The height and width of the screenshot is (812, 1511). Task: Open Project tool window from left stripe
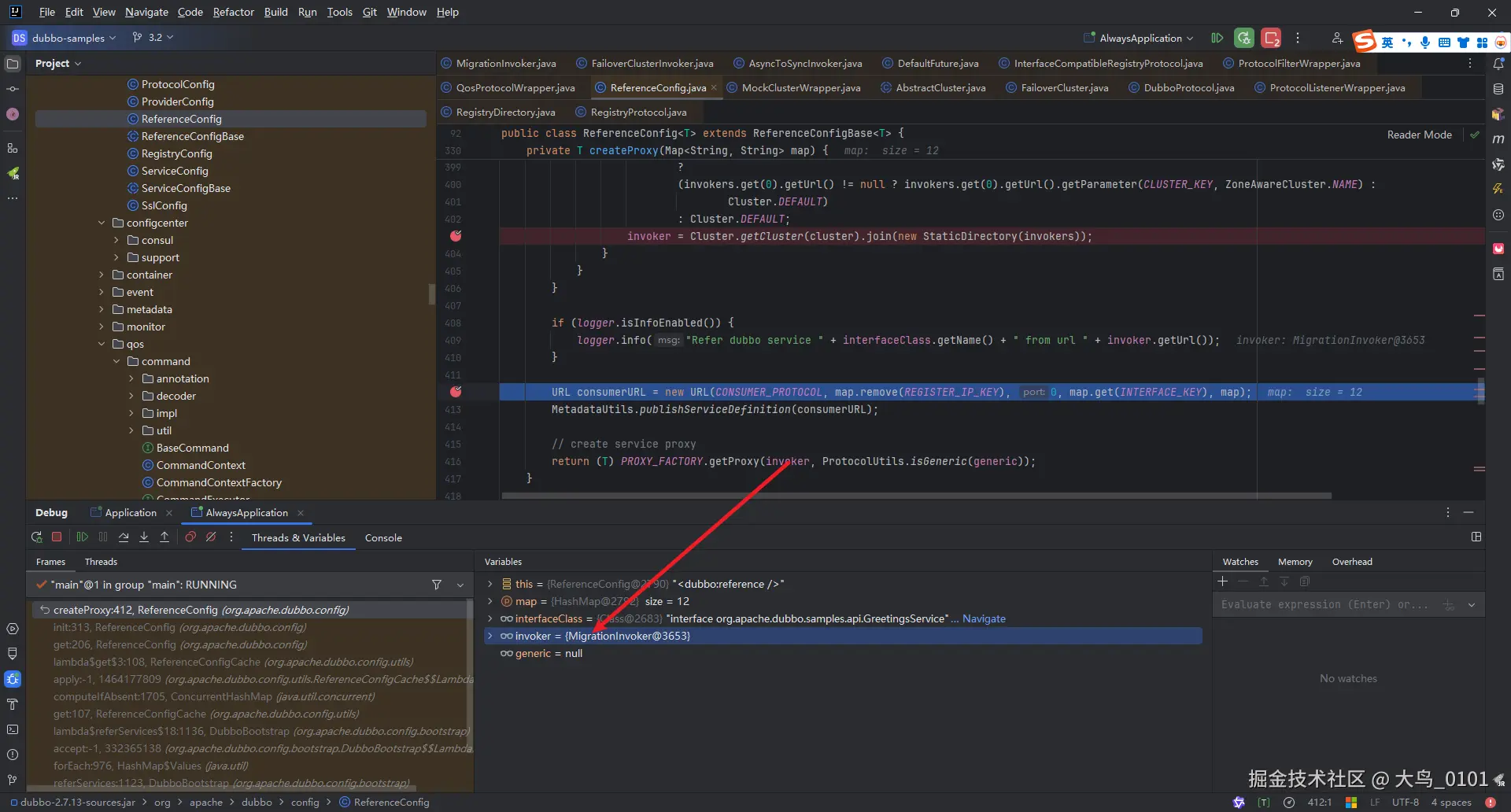pos(13,64)
